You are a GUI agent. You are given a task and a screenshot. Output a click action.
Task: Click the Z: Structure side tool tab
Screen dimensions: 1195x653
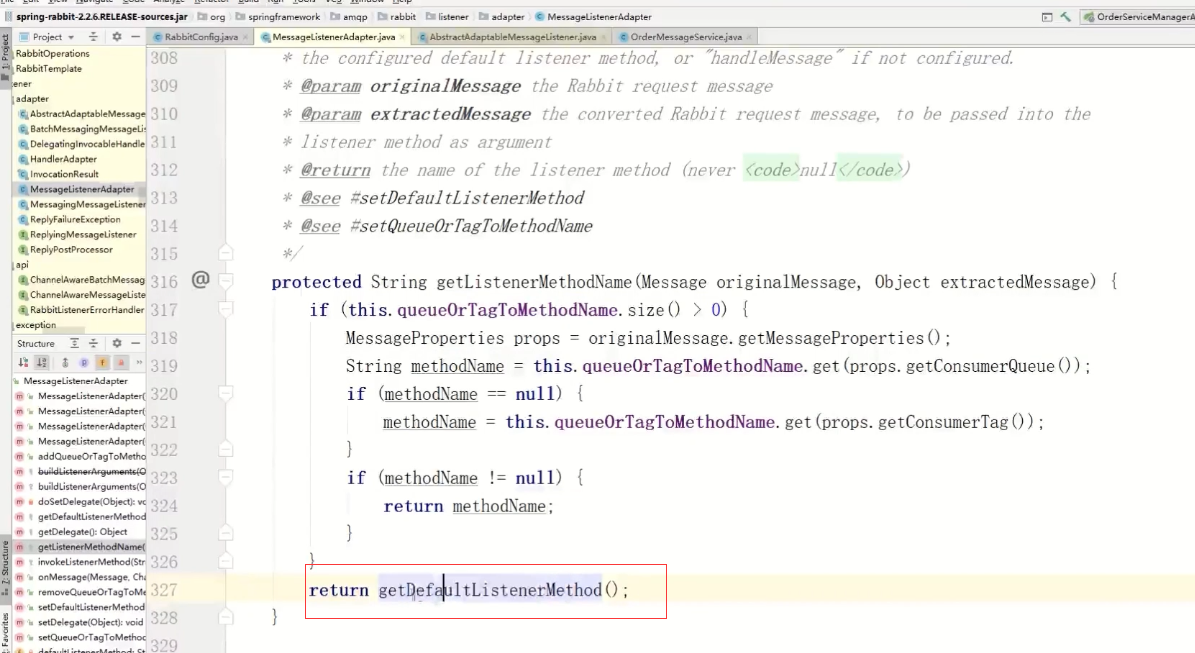coord(5,568)
